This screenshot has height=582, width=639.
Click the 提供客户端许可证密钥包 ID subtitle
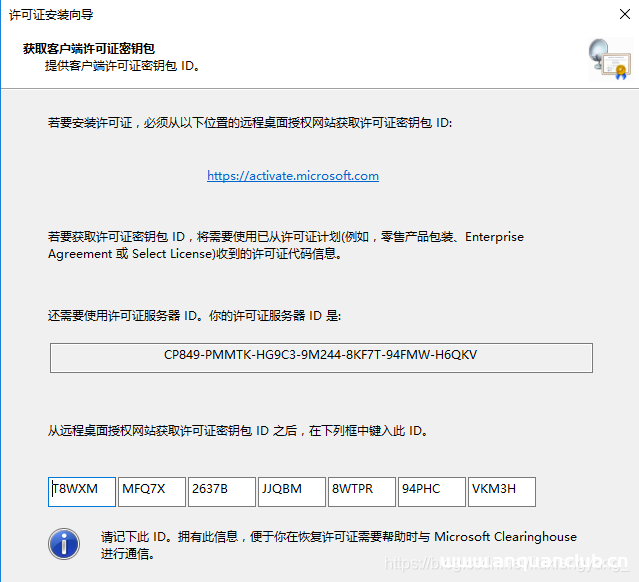(122, 66)
